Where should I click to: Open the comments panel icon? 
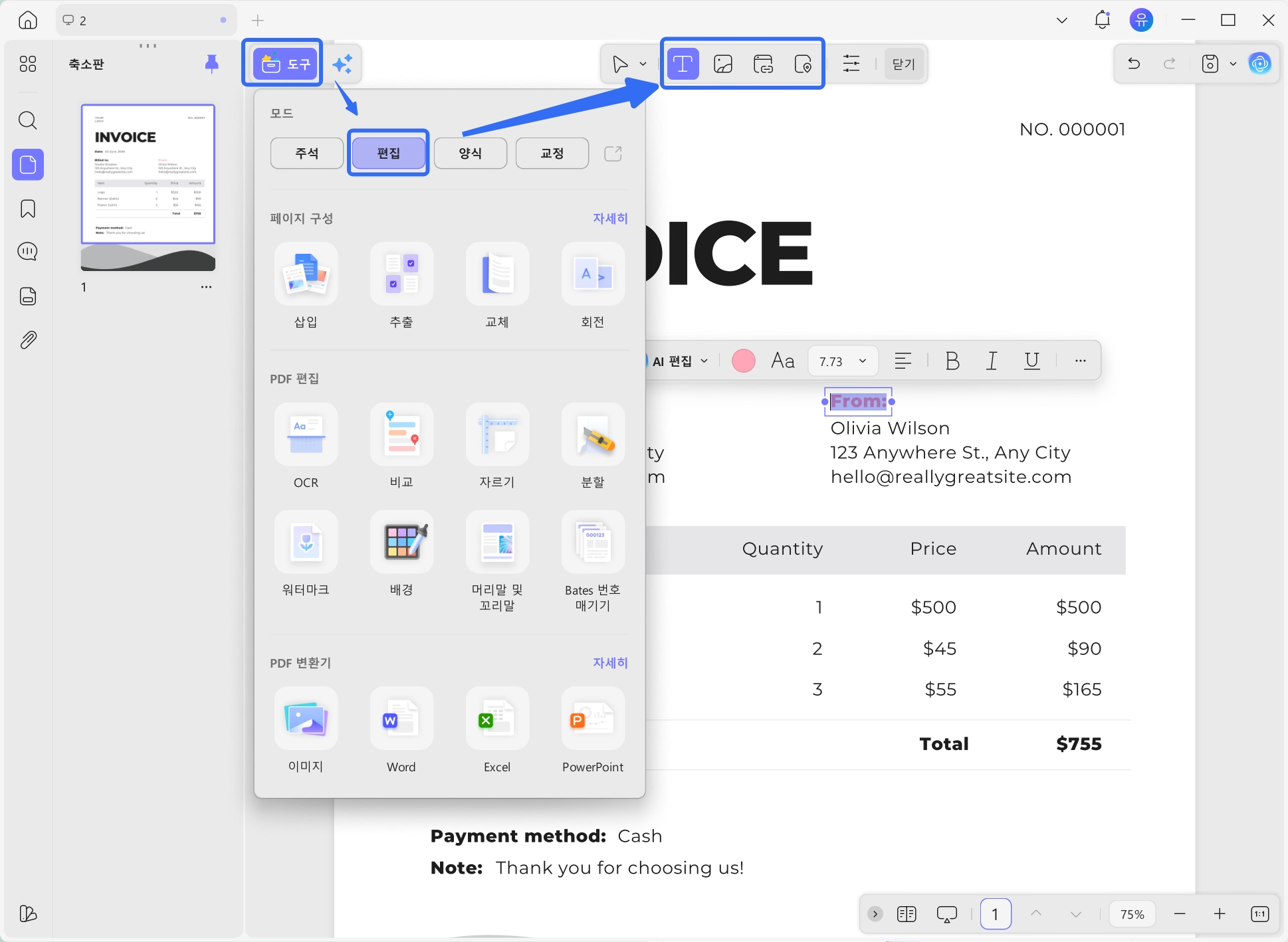coord(28,252)
